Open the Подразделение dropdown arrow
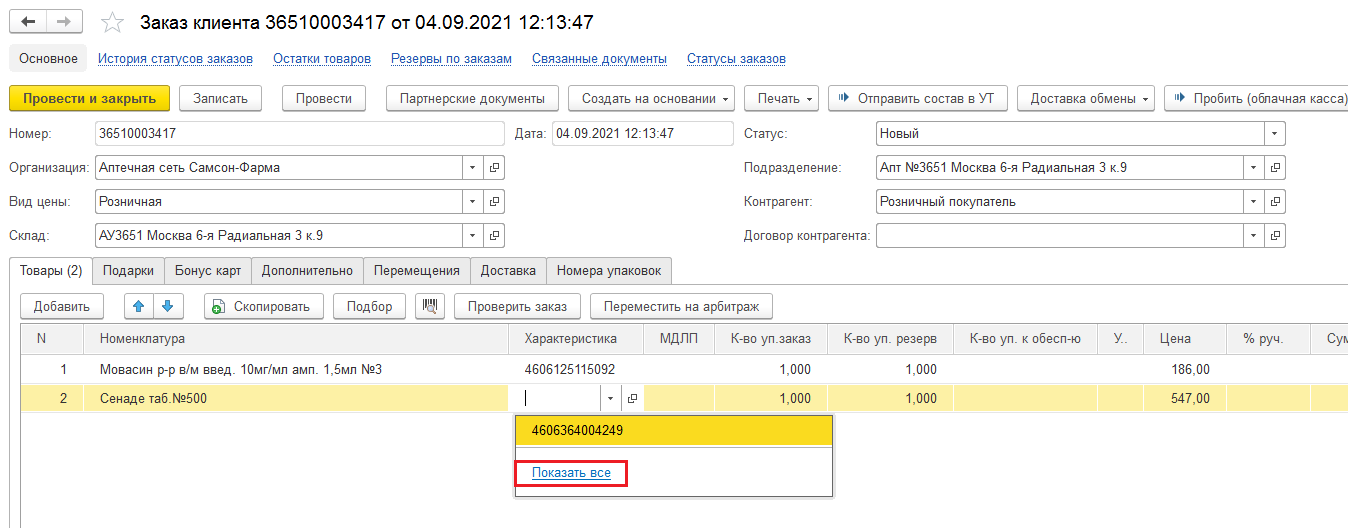Viewport: 1348px width, 528px height. (x=1253, y=168)
